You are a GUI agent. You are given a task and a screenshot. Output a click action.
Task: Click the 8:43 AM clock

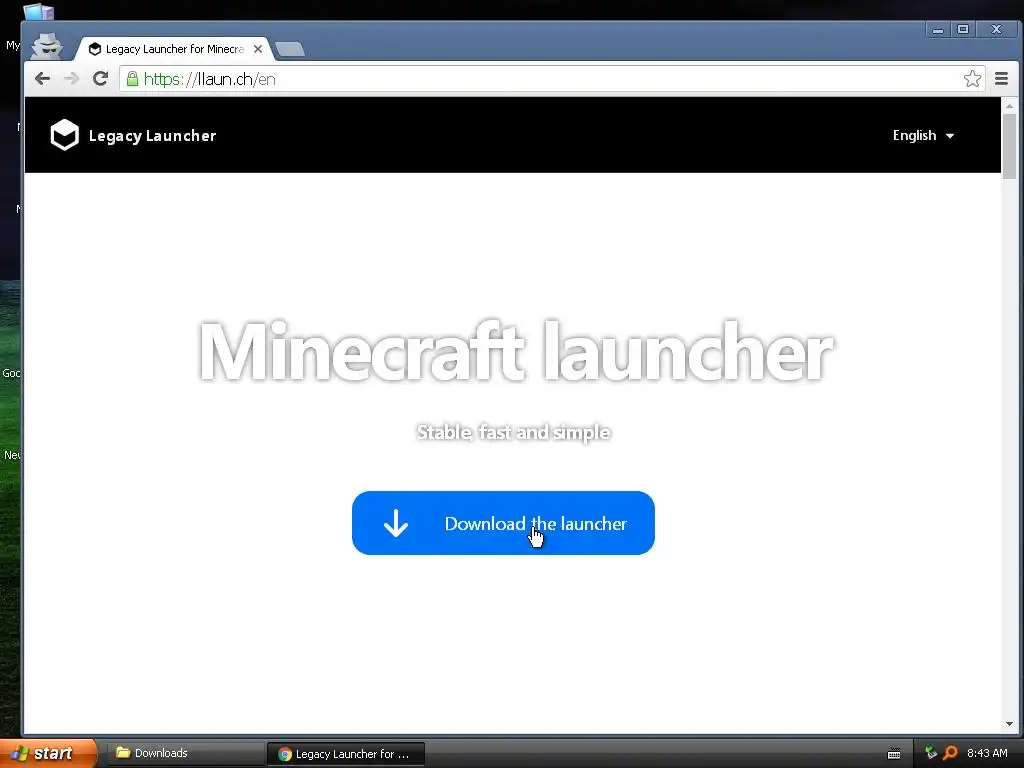(987, 753)
